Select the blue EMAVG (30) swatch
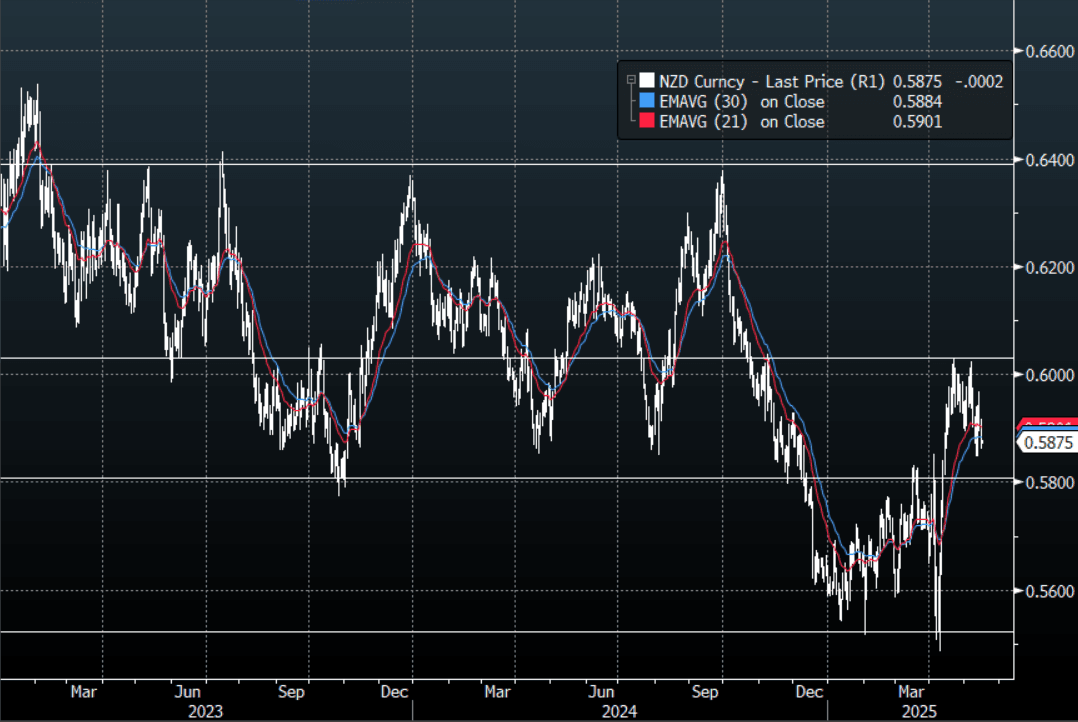The image size is (1078, 722). tap(646, 102)
